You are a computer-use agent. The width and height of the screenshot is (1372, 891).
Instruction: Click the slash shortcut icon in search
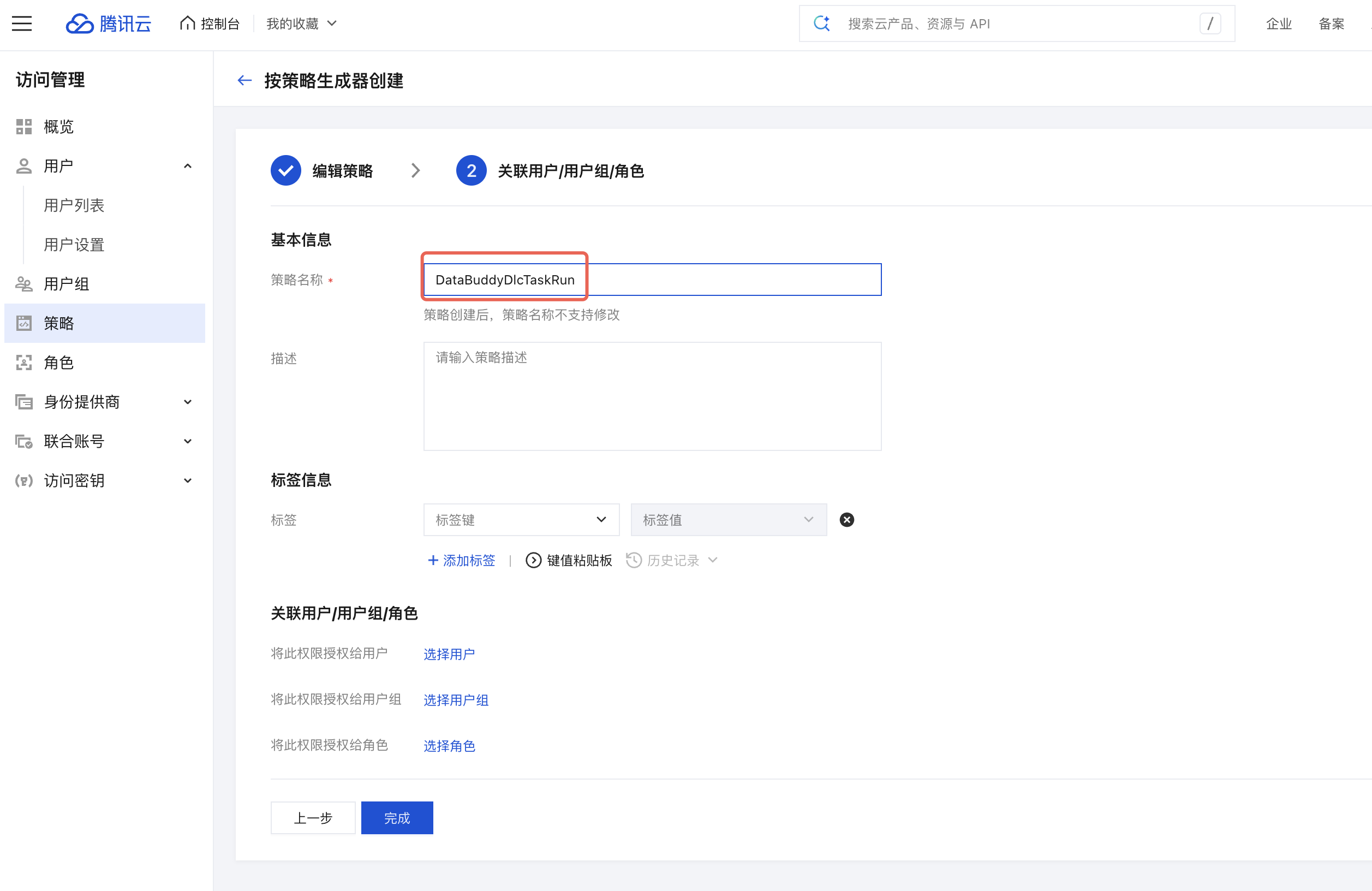[1210, 23]
